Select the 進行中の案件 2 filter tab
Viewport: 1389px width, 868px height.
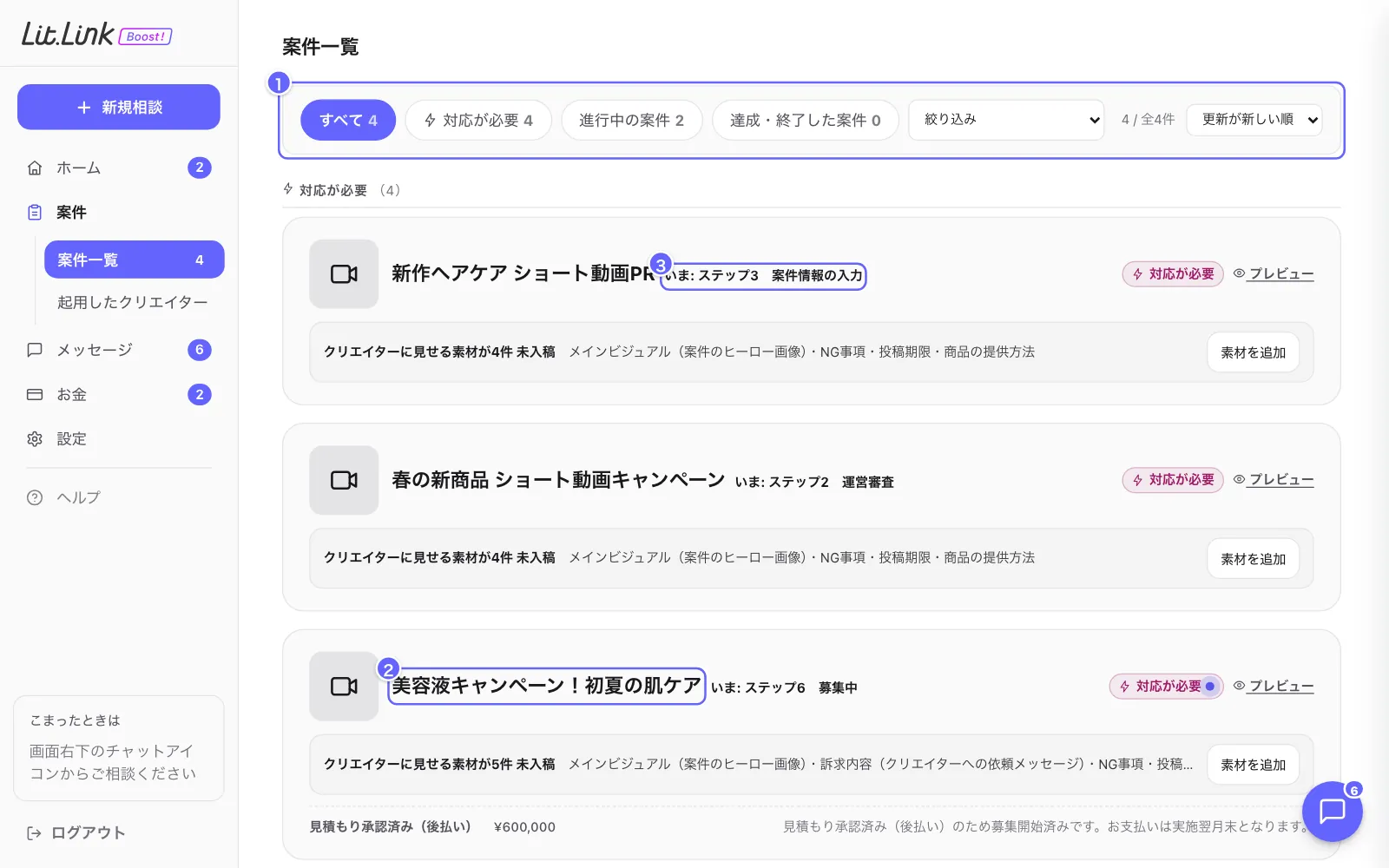pos(632,120)
